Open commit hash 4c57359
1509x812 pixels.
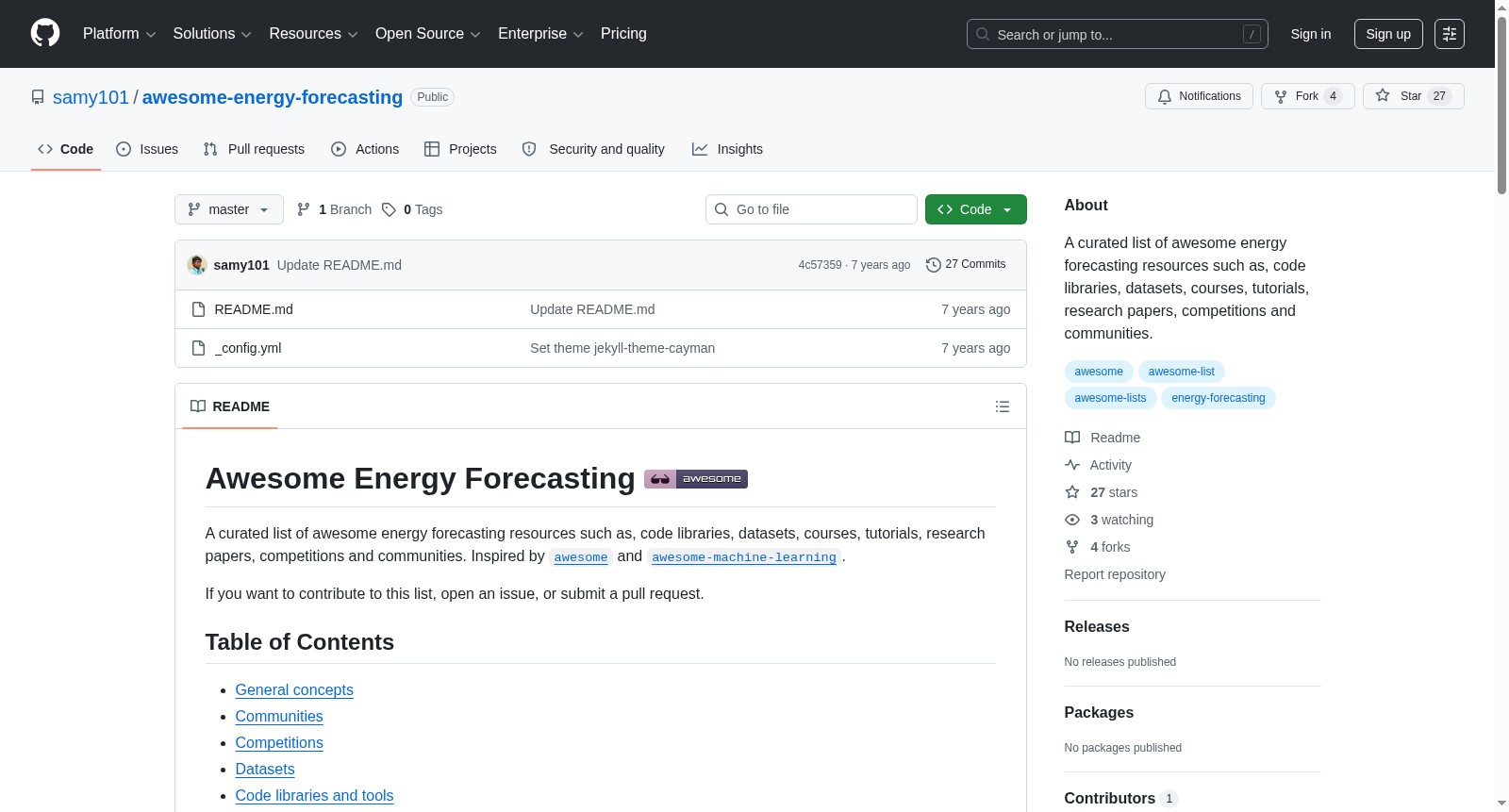pos(820,265)
